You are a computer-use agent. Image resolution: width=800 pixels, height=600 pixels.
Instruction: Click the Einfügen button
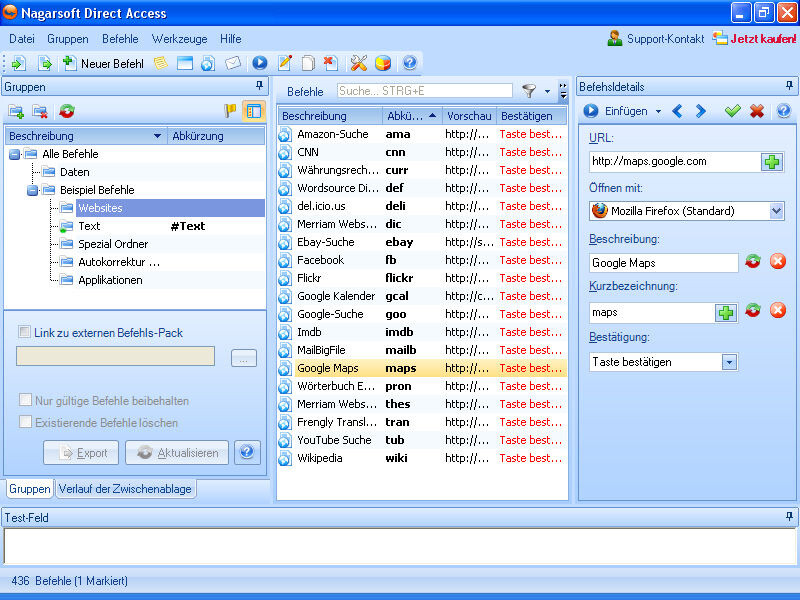(x=616, y=111)
